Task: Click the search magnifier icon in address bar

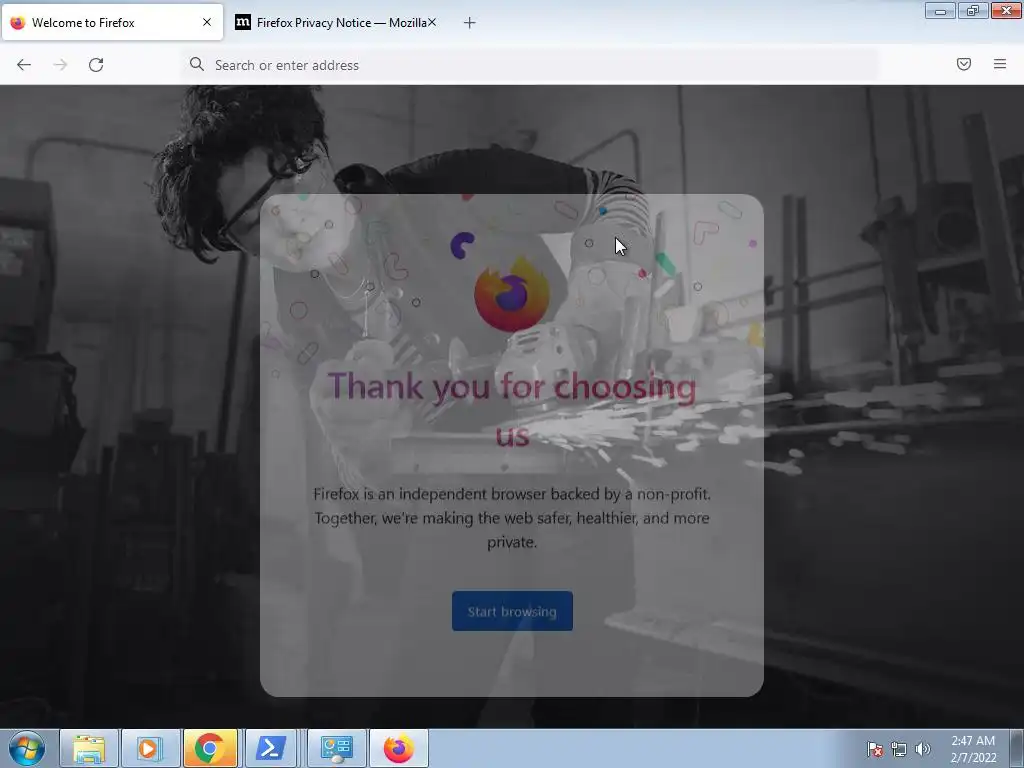Action: (197, 64)
